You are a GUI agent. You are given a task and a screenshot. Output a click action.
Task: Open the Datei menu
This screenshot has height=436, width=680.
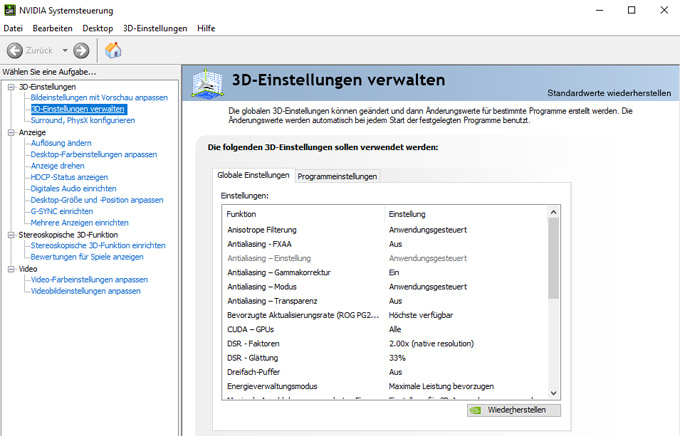coord(13,28)
